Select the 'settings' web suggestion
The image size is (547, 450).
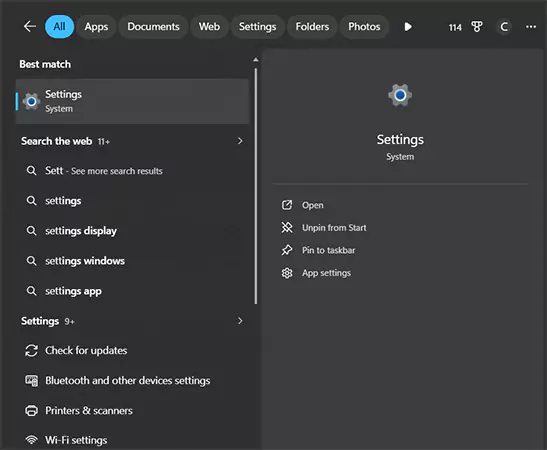pos(132,201)
